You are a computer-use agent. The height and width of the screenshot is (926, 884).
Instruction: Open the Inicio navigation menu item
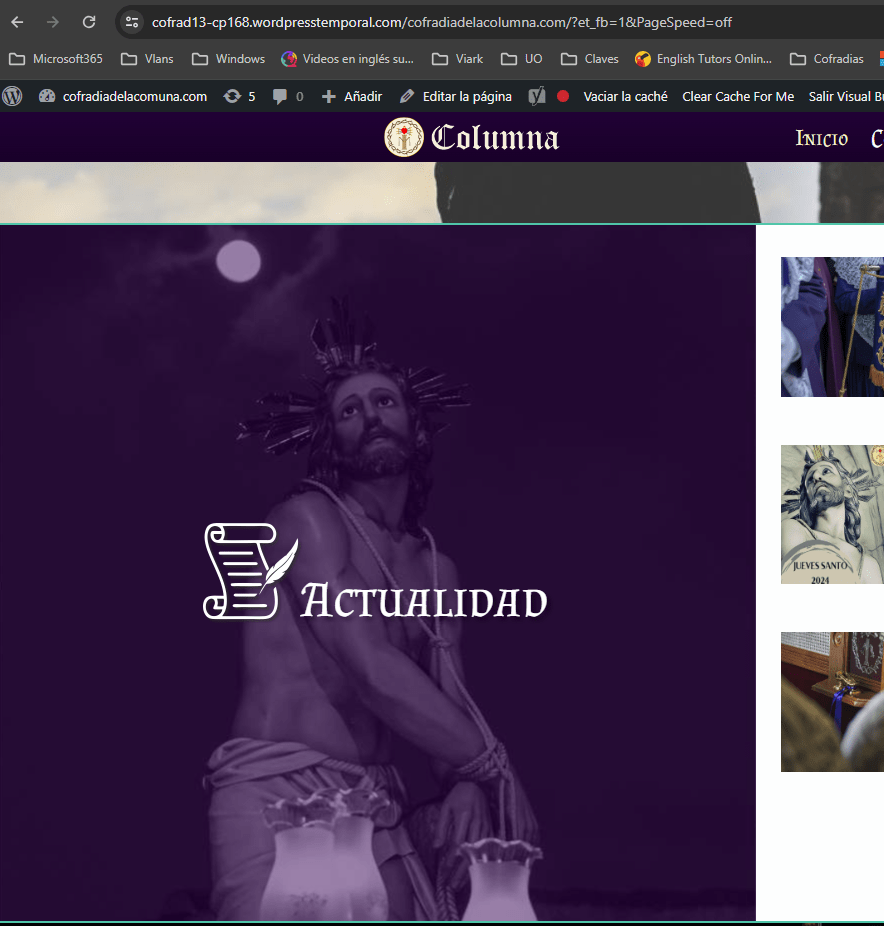pos(821,138)
